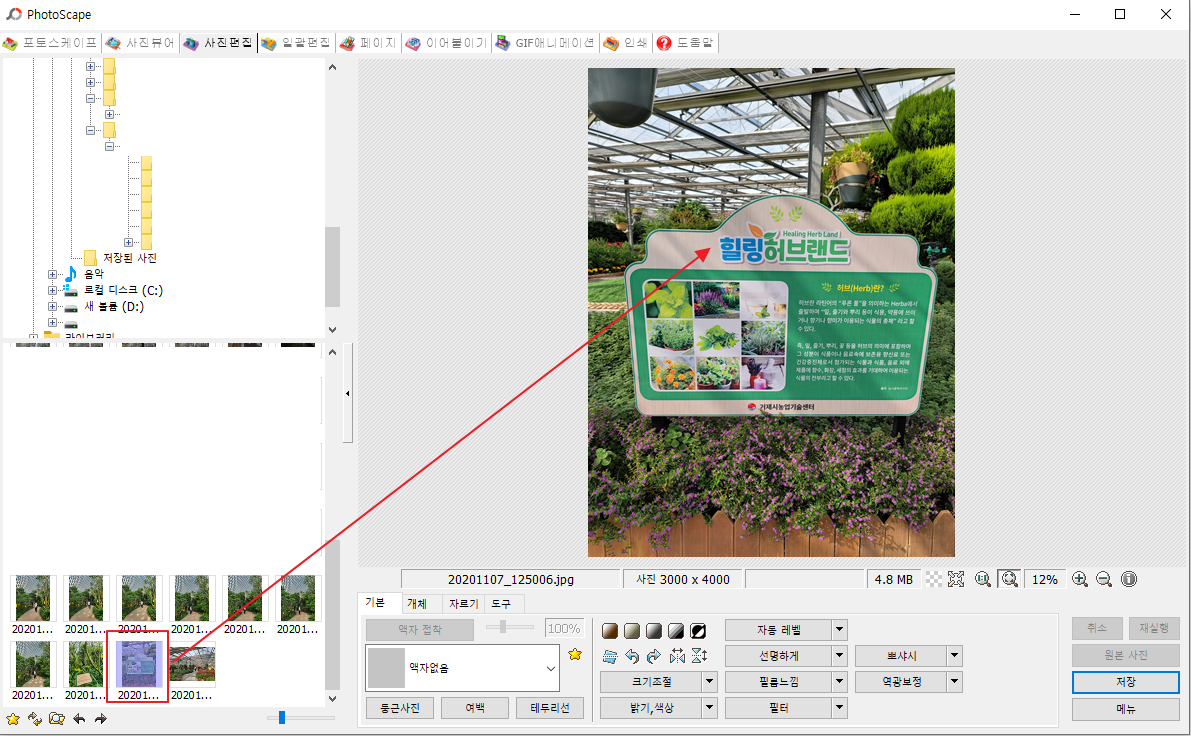The height and width of the screenshot is (736, 1191).
Task: Open the 뽀샤시 dropdown arrow
Action: pos(955,655)
